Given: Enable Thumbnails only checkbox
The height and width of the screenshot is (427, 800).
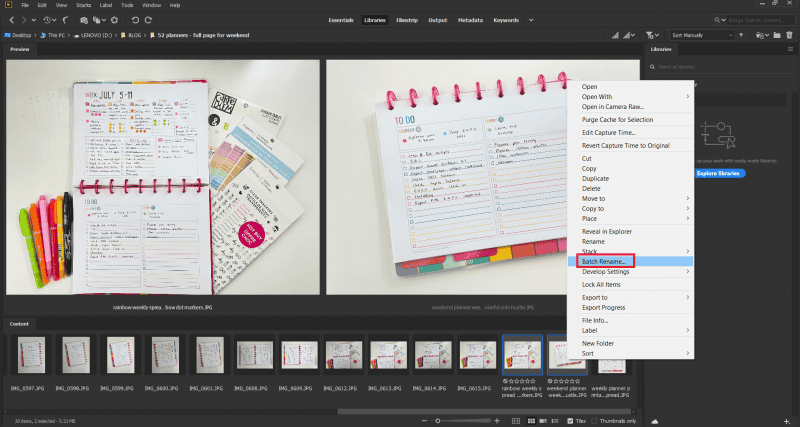Looking at the screenshot, I should tap(594, 421).
